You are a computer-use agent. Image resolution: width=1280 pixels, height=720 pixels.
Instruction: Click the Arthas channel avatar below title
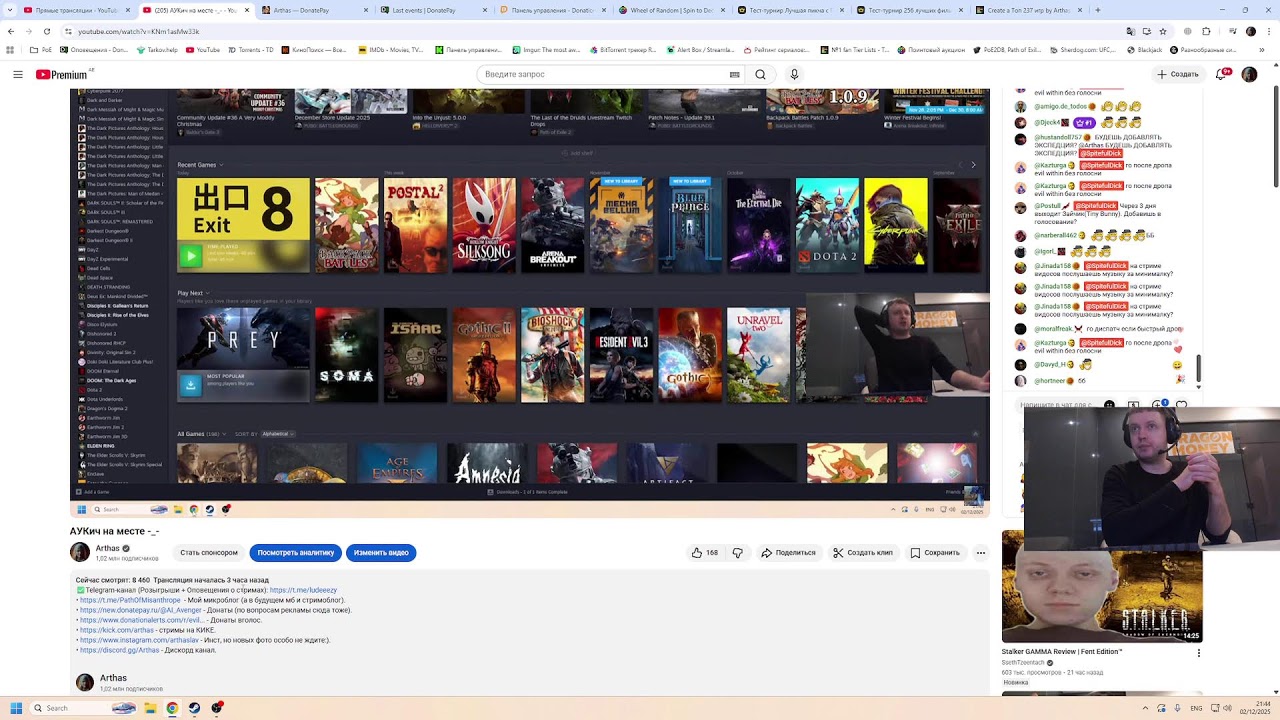80,552
